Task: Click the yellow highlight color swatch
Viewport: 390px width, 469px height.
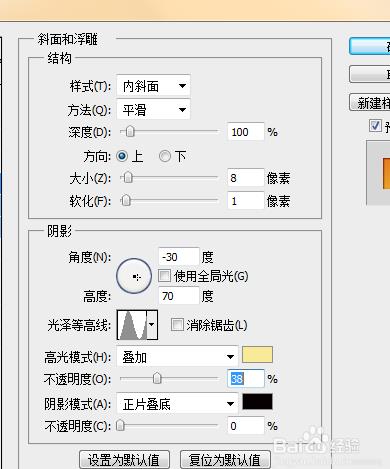Action: (257, 354)
